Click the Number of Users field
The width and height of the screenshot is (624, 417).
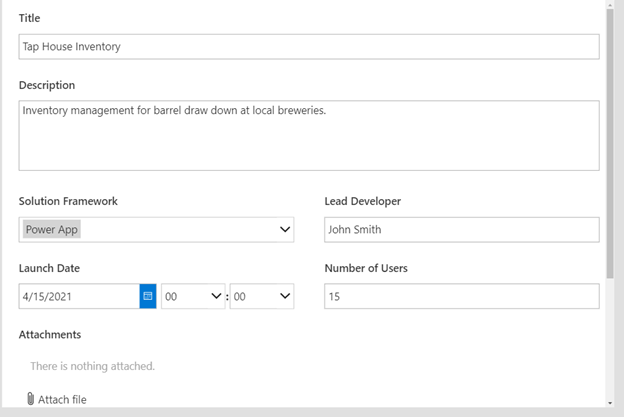462,296
